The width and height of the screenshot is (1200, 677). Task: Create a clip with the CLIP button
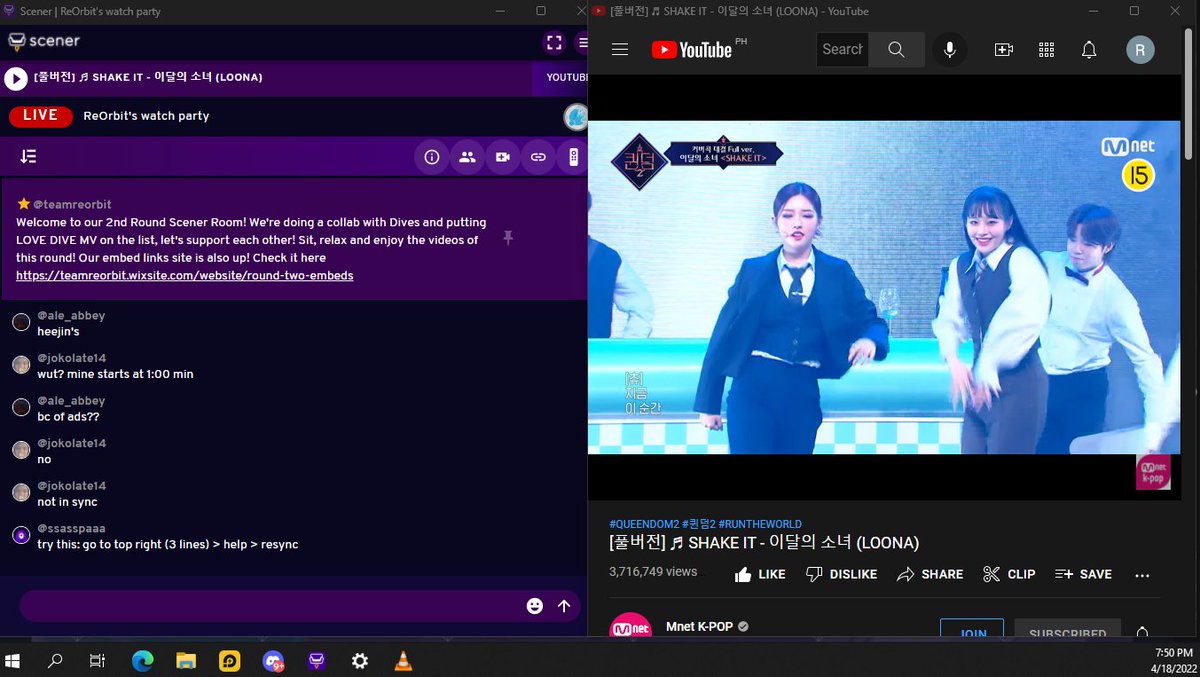coord(1009,574)
